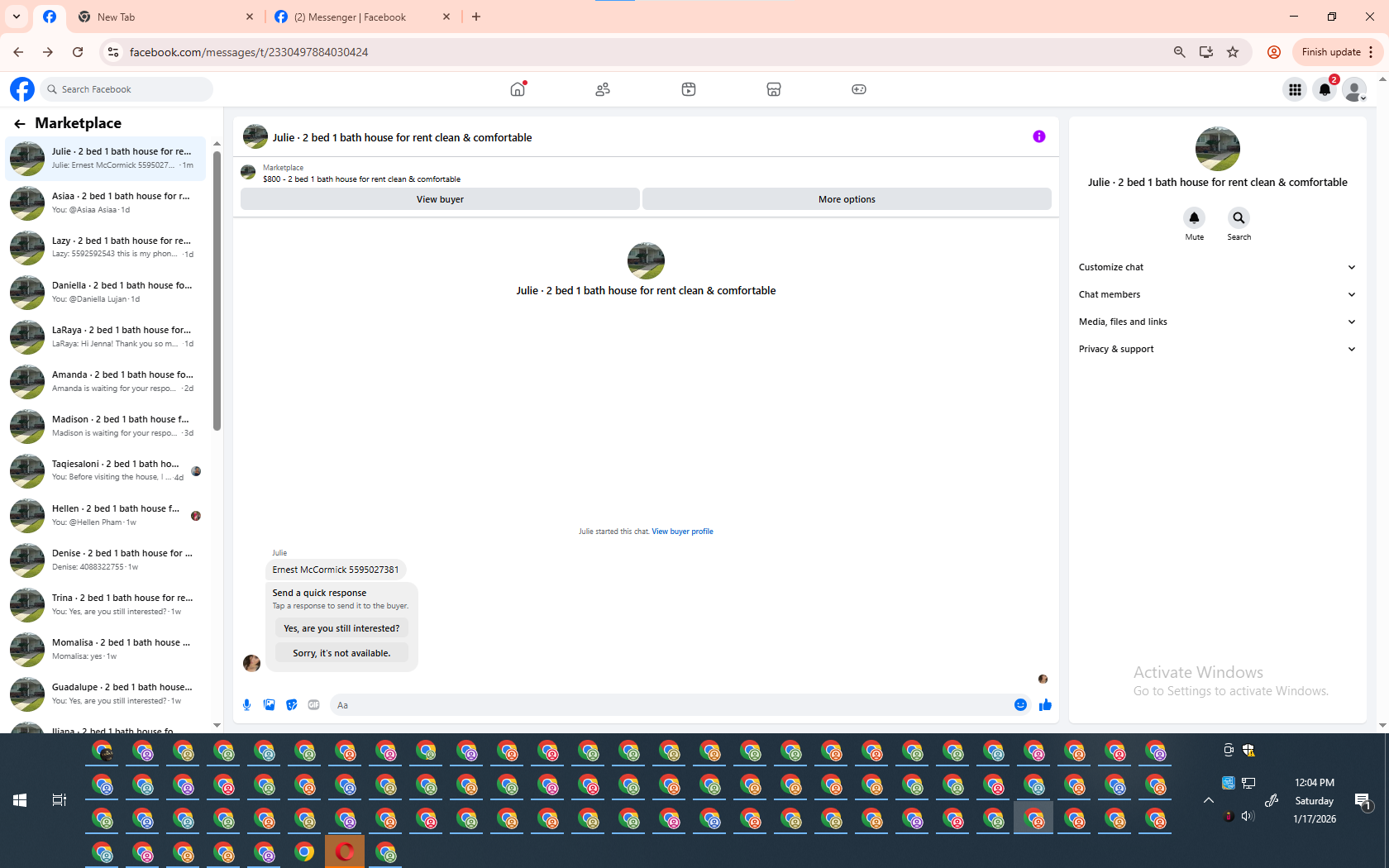
Task: Open the emoji picker
Action: click(1020, 705)
